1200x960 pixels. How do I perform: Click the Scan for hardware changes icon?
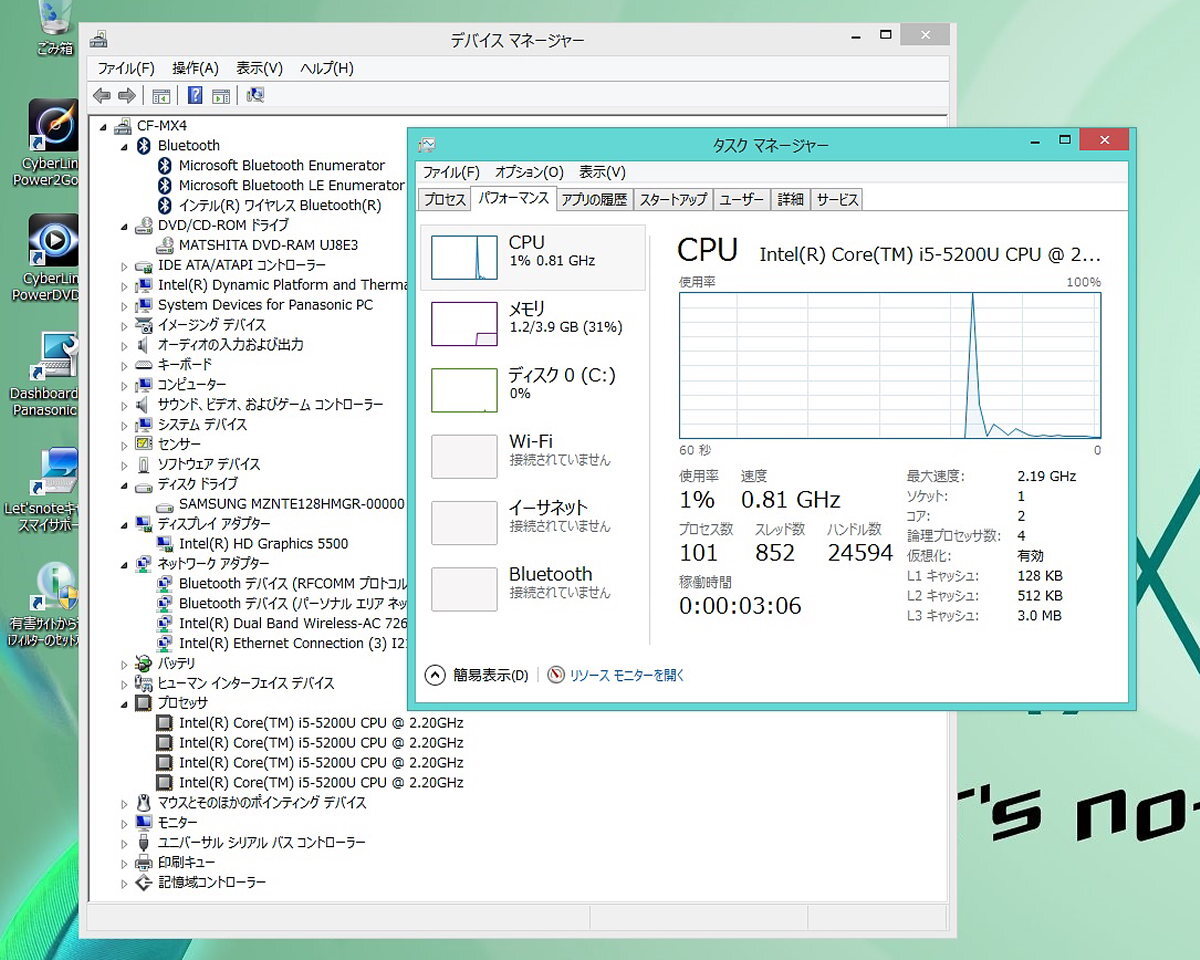pos(255,96)
